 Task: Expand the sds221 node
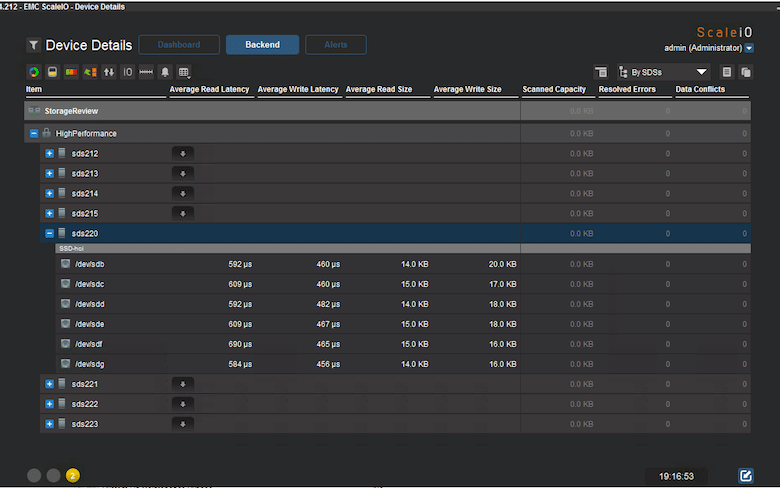click(49, 384)
